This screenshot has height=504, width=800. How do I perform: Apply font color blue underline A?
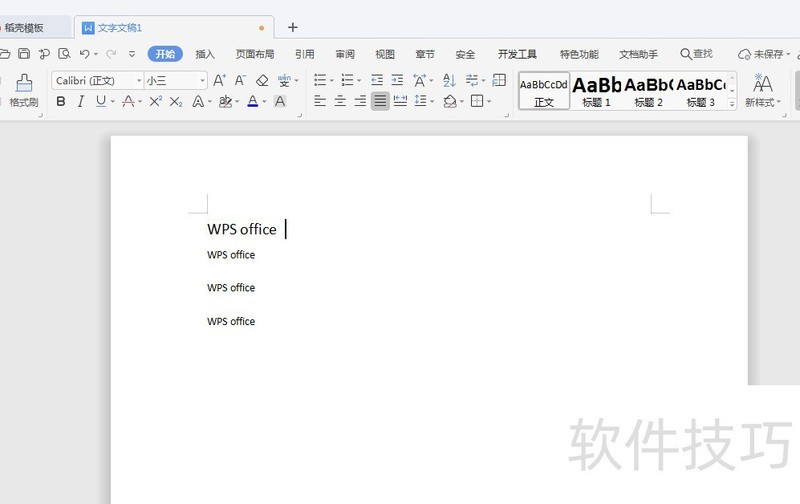click(x=253, y=101)
